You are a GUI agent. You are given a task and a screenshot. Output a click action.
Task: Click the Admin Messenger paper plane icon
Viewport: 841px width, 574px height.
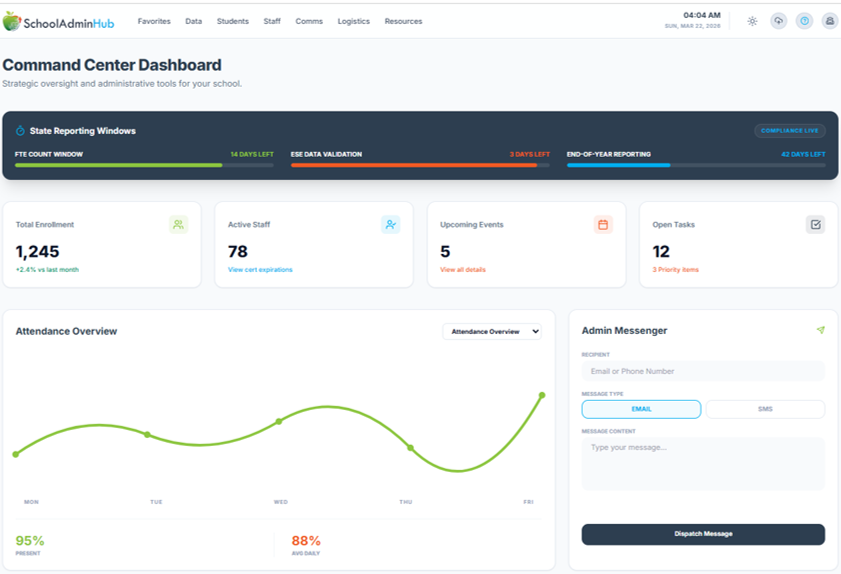click(820, 330)
